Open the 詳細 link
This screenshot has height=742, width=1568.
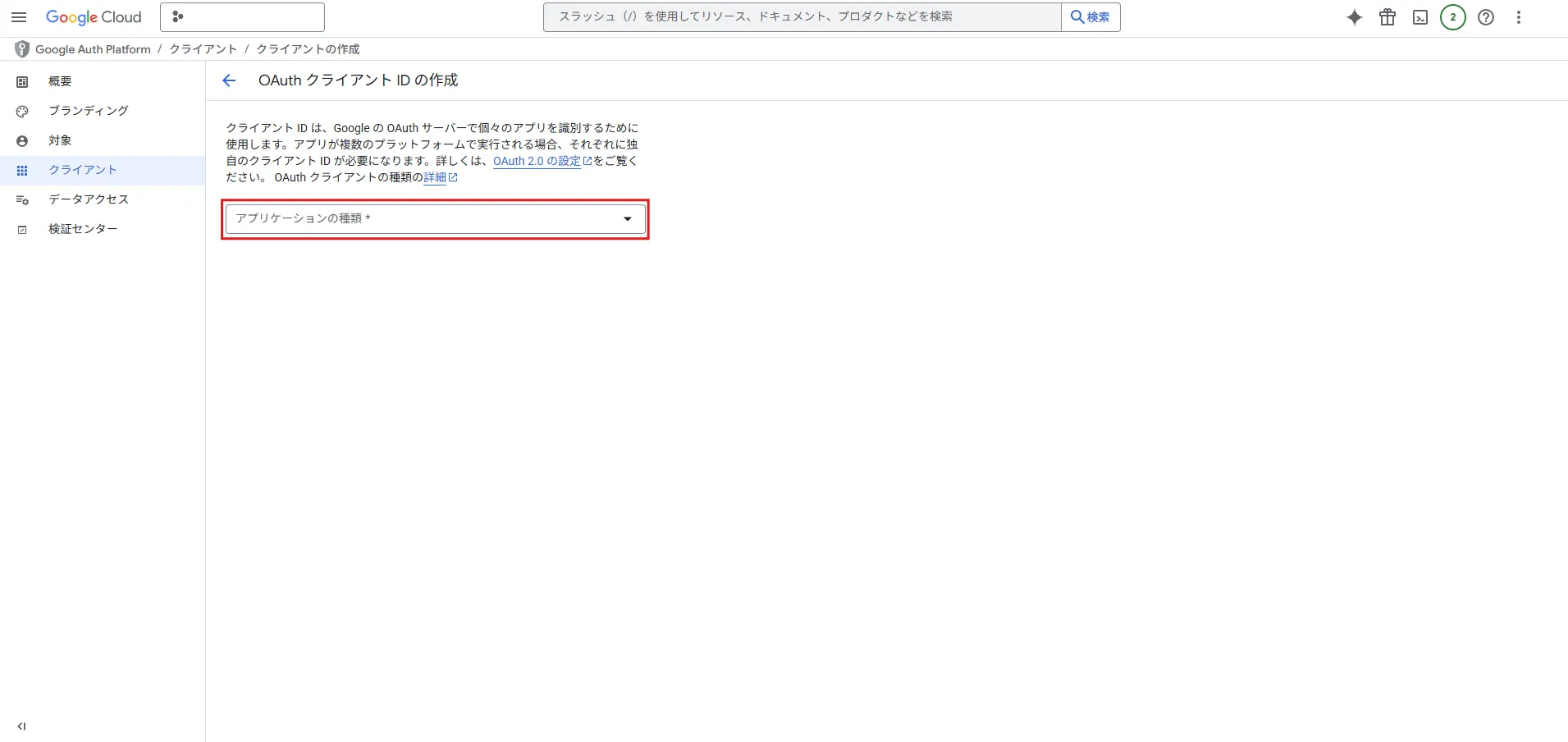(441, 177)
